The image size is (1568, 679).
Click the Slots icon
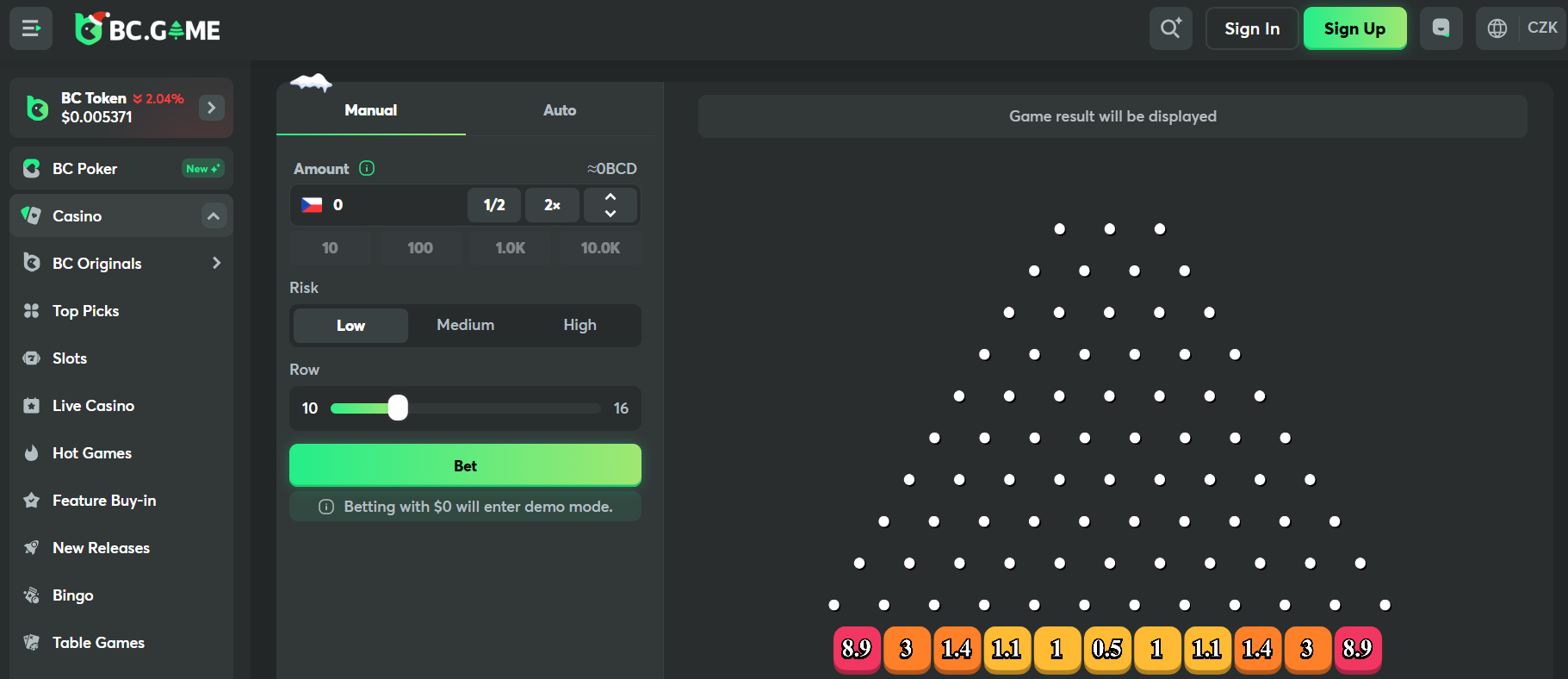32,358
